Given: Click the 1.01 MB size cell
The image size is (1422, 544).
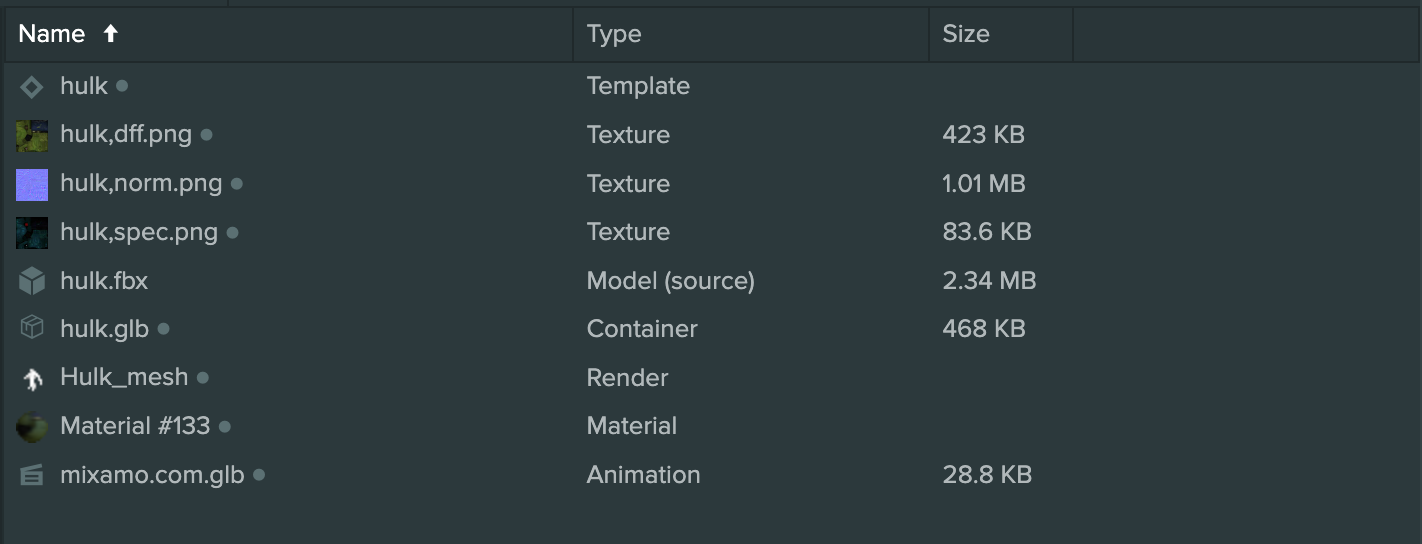Looking at the screenshot, I should coord(984,184).
